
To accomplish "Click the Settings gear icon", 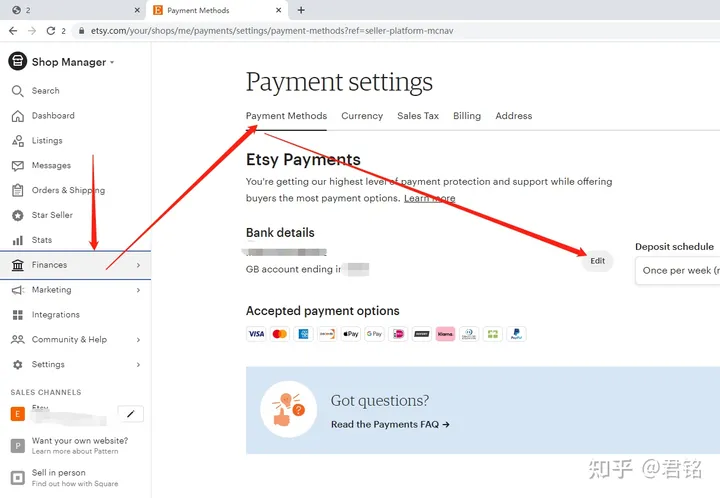I will [x=17, y=364].
